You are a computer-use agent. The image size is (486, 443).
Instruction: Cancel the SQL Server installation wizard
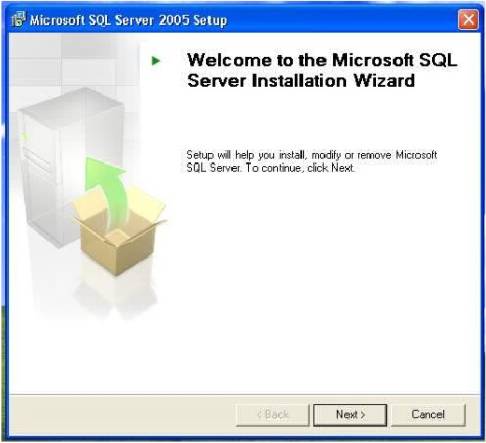428,415
